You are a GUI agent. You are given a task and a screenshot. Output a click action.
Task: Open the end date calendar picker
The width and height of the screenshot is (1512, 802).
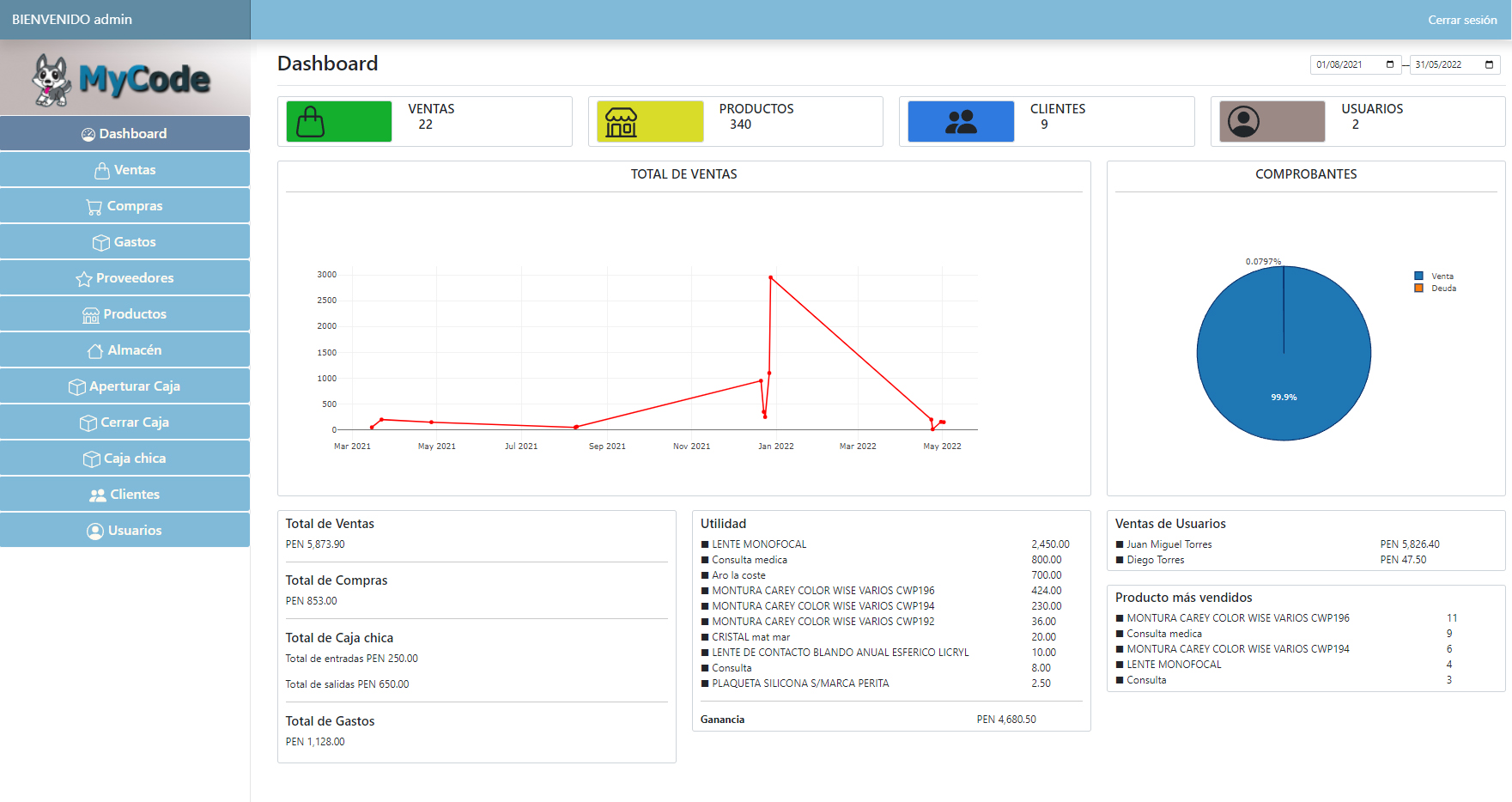click(x=1489, y=65)
